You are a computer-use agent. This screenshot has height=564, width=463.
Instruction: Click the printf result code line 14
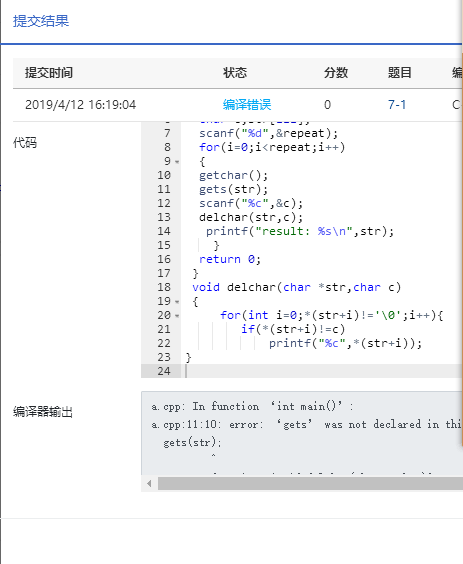point(300,231)
